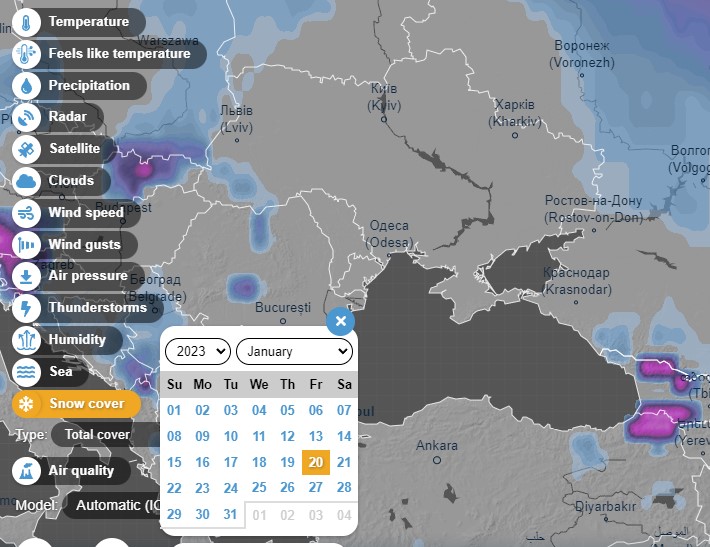
Task: Activate the Satellite layer icon
Action: pyautogui.click(x=26, y=149)
